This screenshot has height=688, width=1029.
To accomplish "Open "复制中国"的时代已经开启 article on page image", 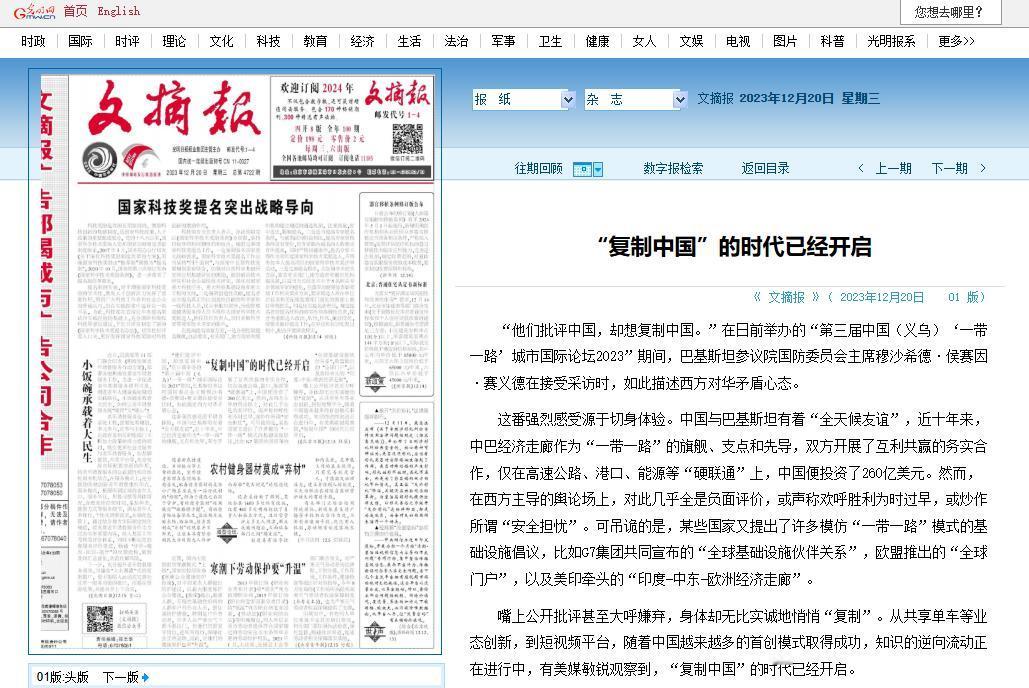I will [257, 366].
